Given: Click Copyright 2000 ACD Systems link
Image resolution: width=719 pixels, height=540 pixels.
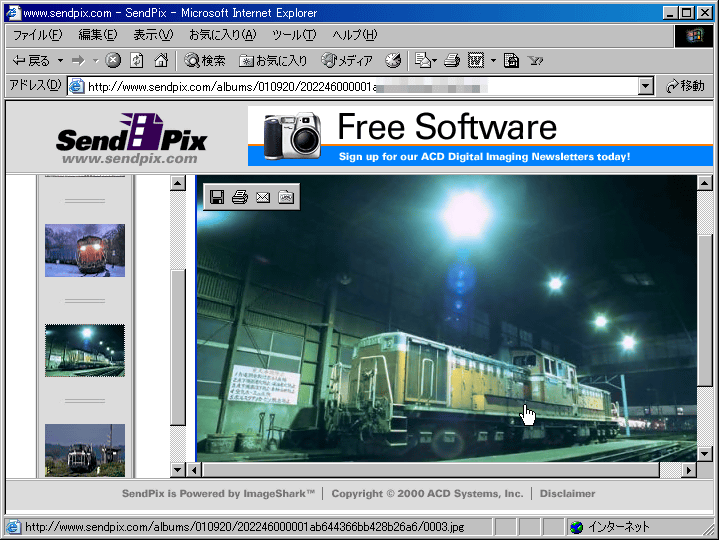Looking at the screenshot, I should pyautogui.click(x=427, y=494).
